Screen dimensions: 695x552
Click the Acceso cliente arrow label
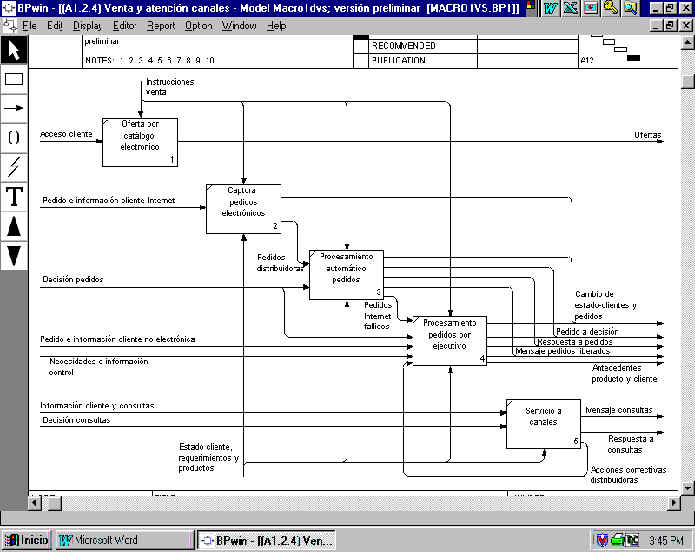(66, 134)
